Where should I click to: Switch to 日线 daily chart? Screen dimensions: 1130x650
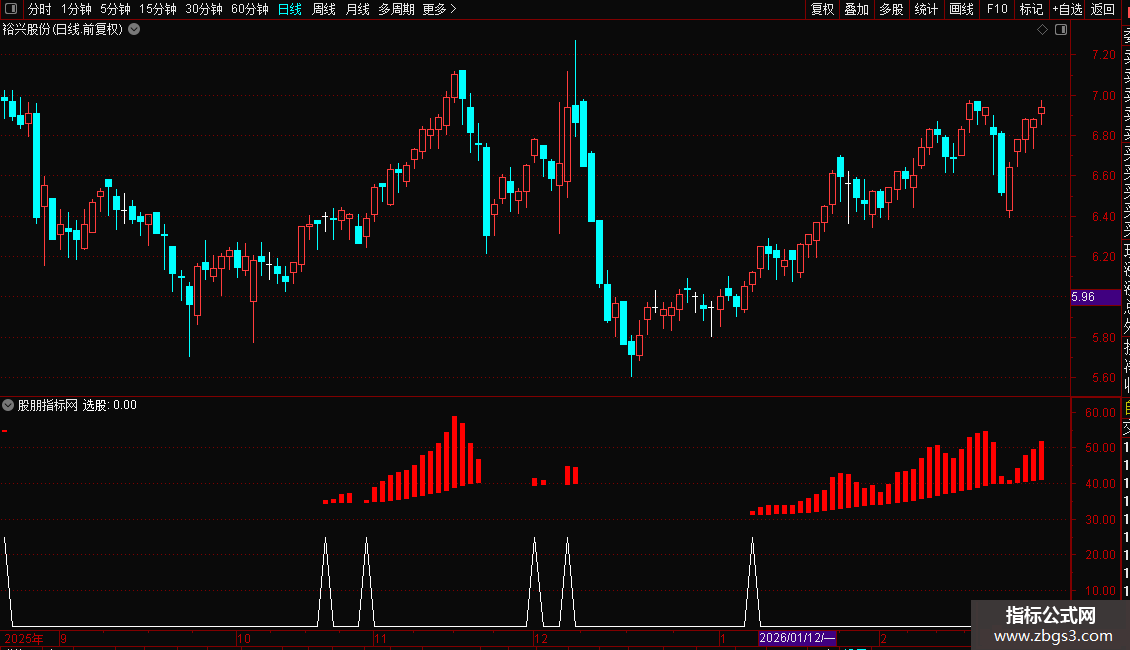pos(290,9)
